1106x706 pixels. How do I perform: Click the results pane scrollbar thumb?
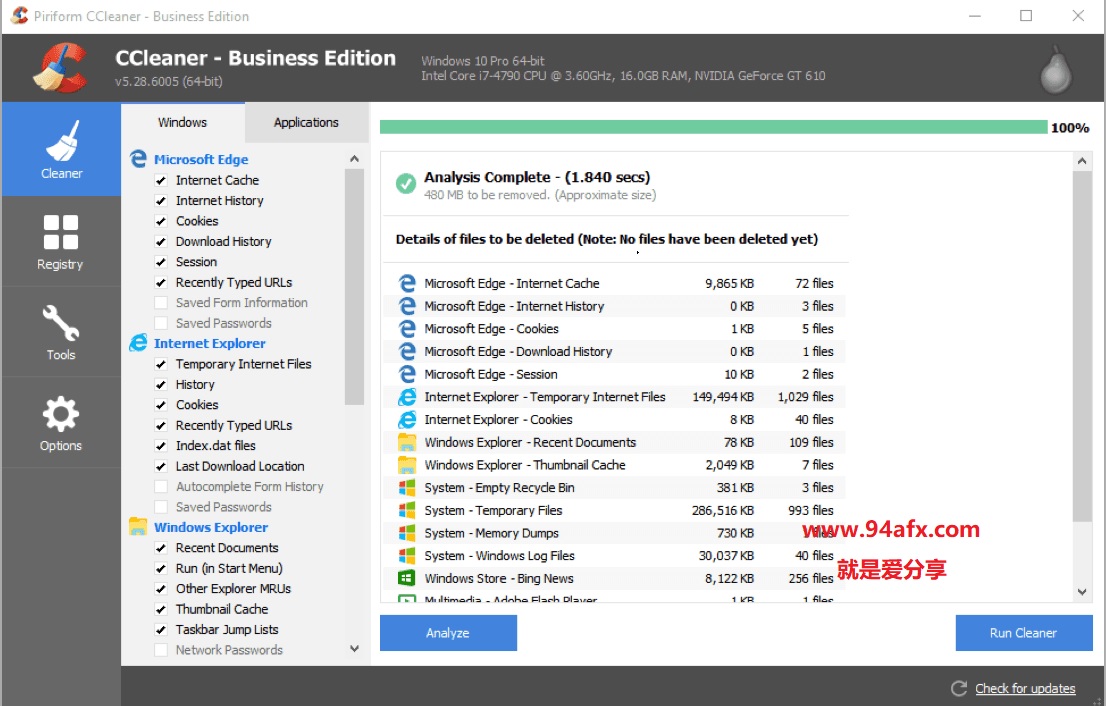pyautogui.click(x=1082, y=346)
